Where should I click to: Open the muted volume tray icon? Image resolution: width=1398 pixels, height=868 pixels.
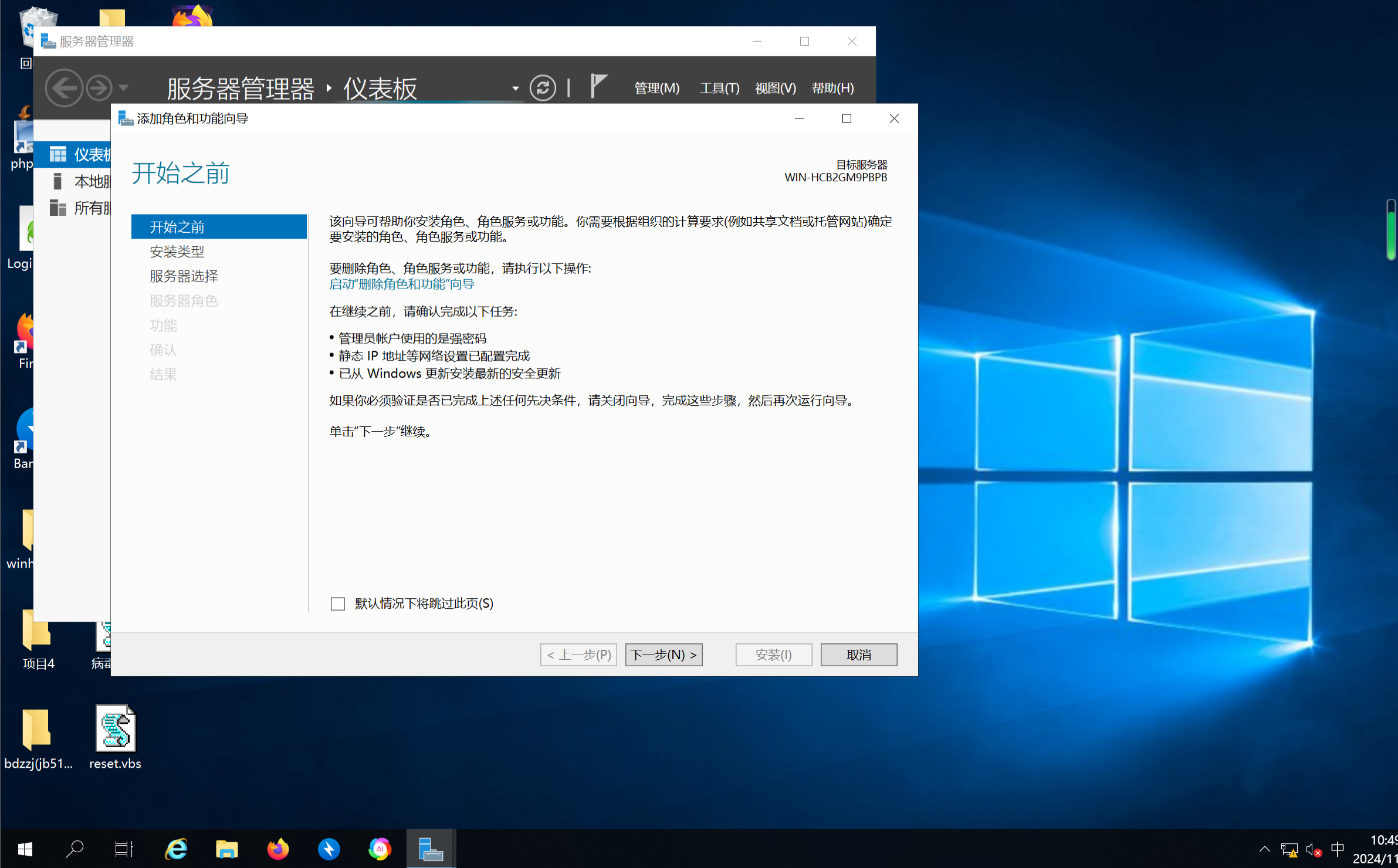click(x=1314, y=849)
